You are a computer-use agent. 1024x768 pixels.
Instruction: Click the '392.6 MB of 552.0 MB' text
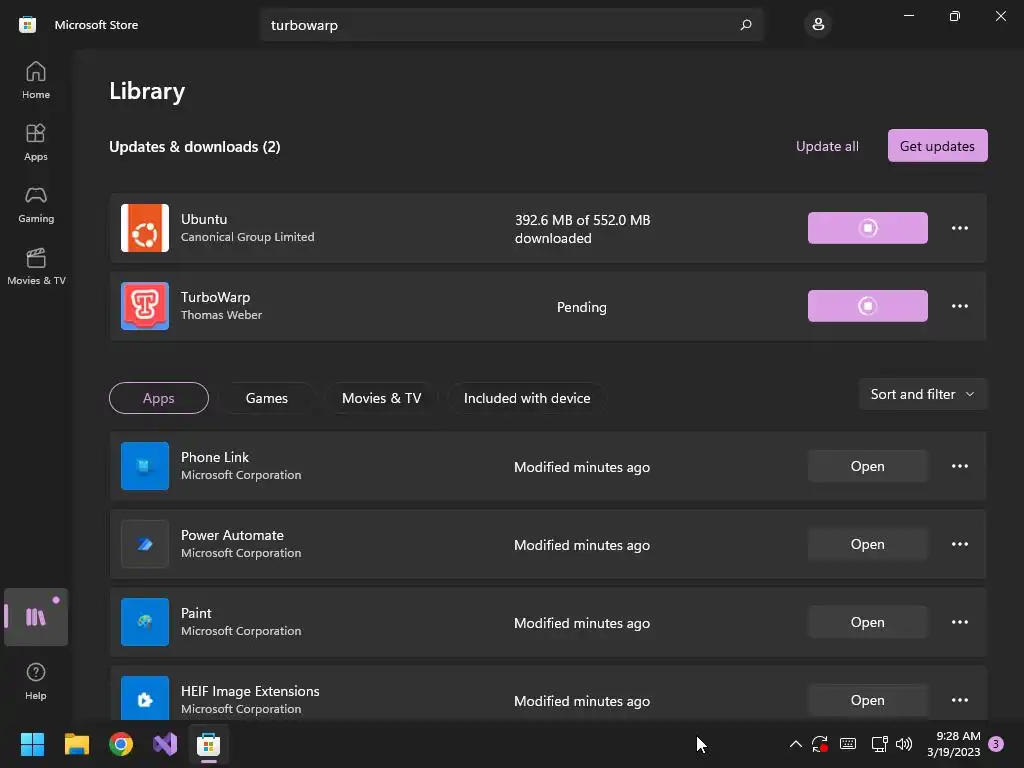pyautogui.click(x=583, y=220)
